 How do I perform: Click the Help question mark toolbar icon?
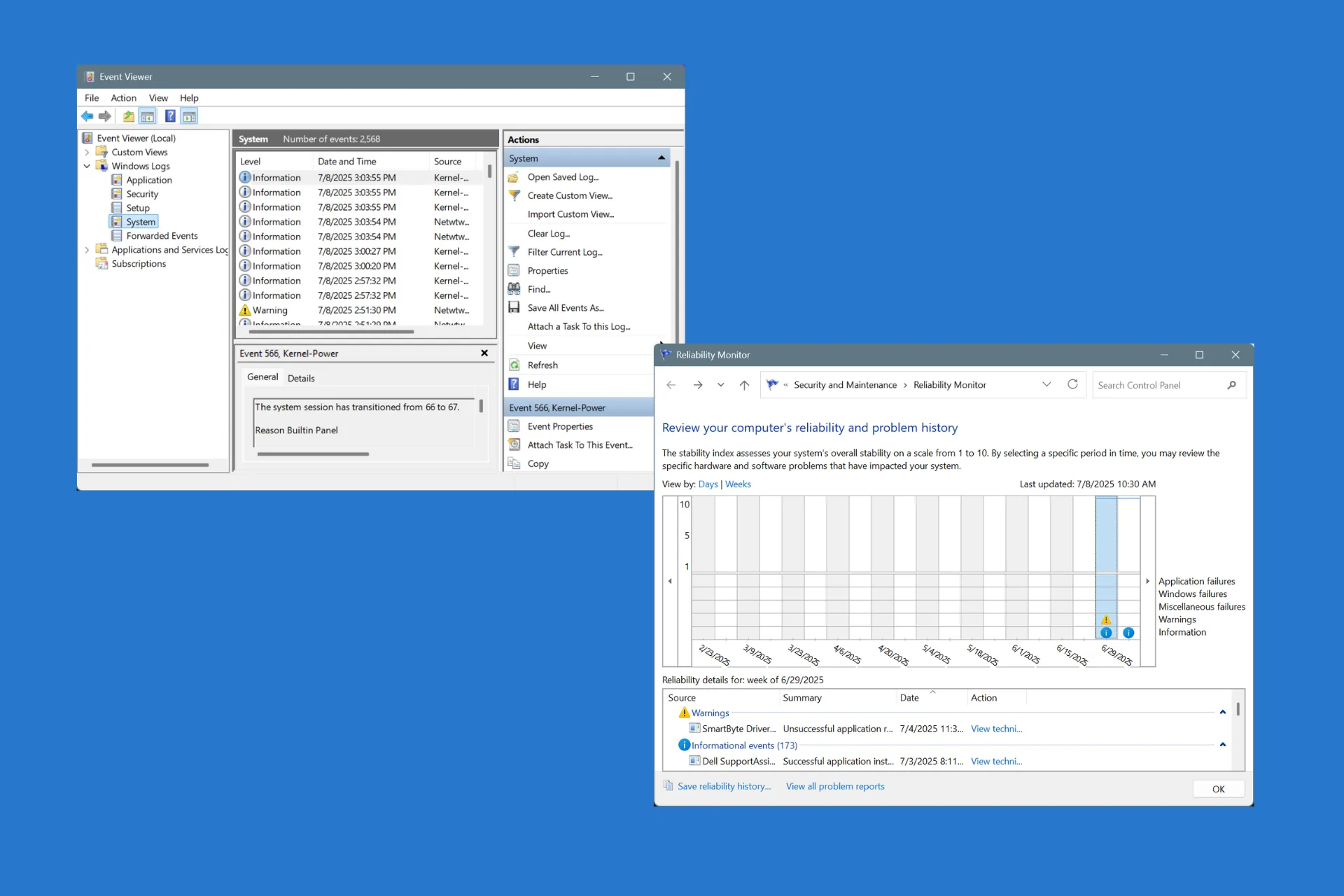pos(170,116)
